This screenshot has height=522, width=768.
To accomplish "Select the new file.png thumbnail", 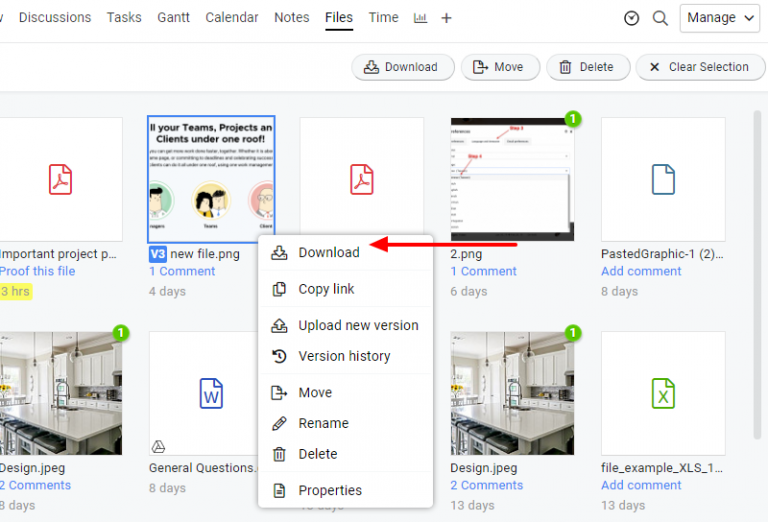I will (x=211, y=179).
